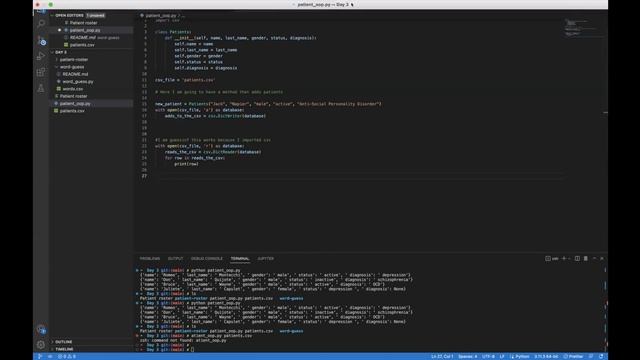Kill terminal with trash icon
The width and height of the screenshot is (640, 360).
(x=586, y=258)
